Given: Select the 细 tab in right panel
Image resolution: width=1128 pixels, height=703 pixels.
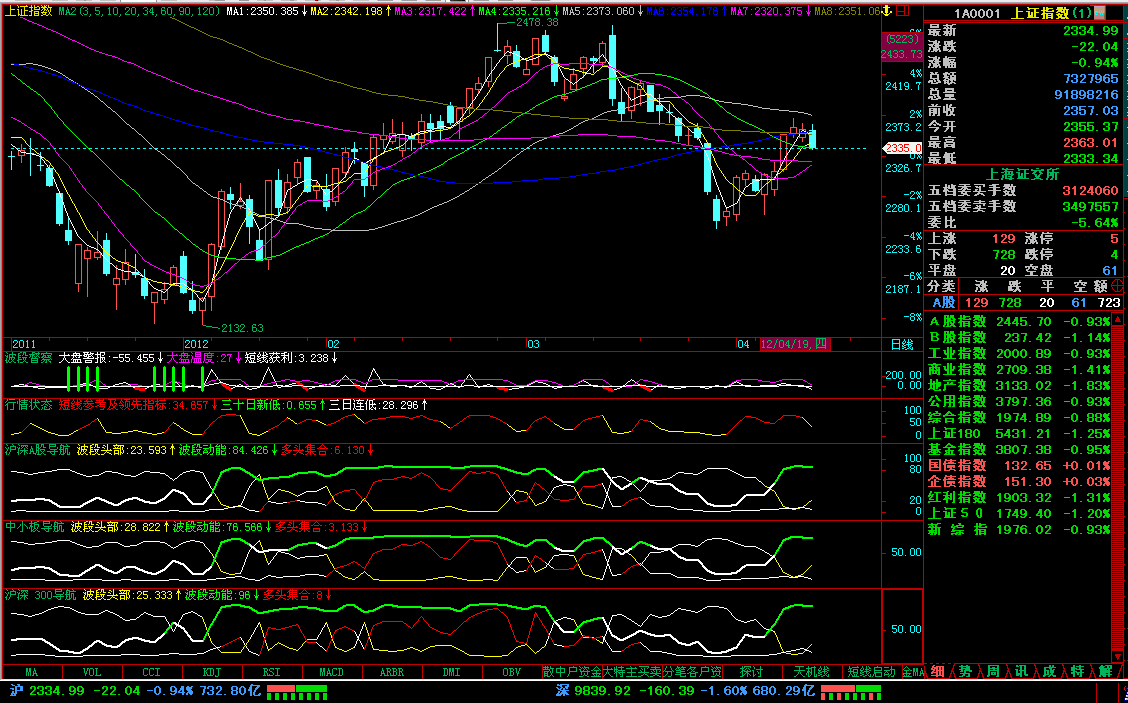Looking at the screenshot, I should pyautogui.click(x=937, y=671).
